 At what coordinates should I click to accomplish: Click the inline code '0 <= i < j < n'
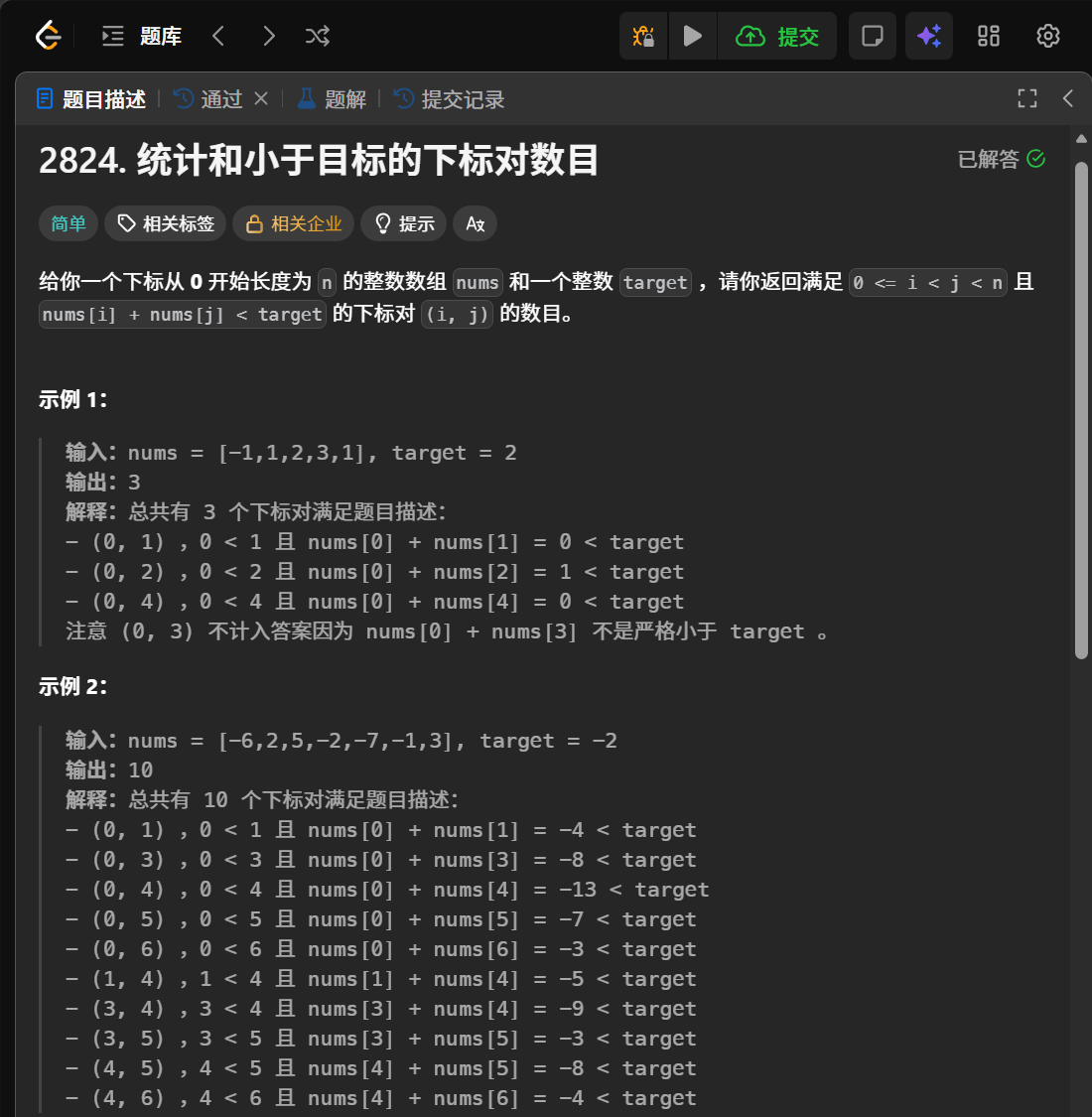pos(928,283)
